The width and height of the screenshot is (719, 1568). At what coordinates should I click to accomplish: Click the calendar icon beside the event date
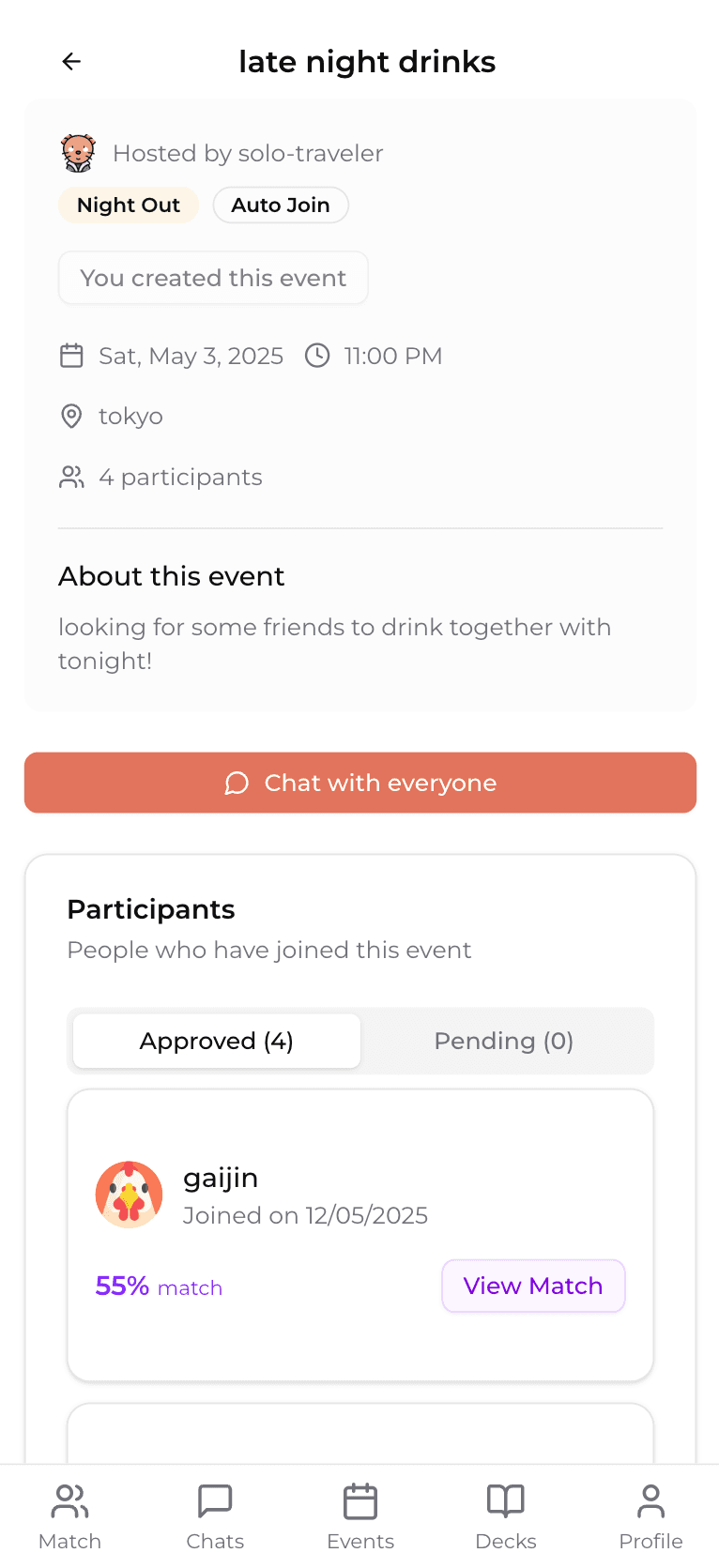point(71,356)
